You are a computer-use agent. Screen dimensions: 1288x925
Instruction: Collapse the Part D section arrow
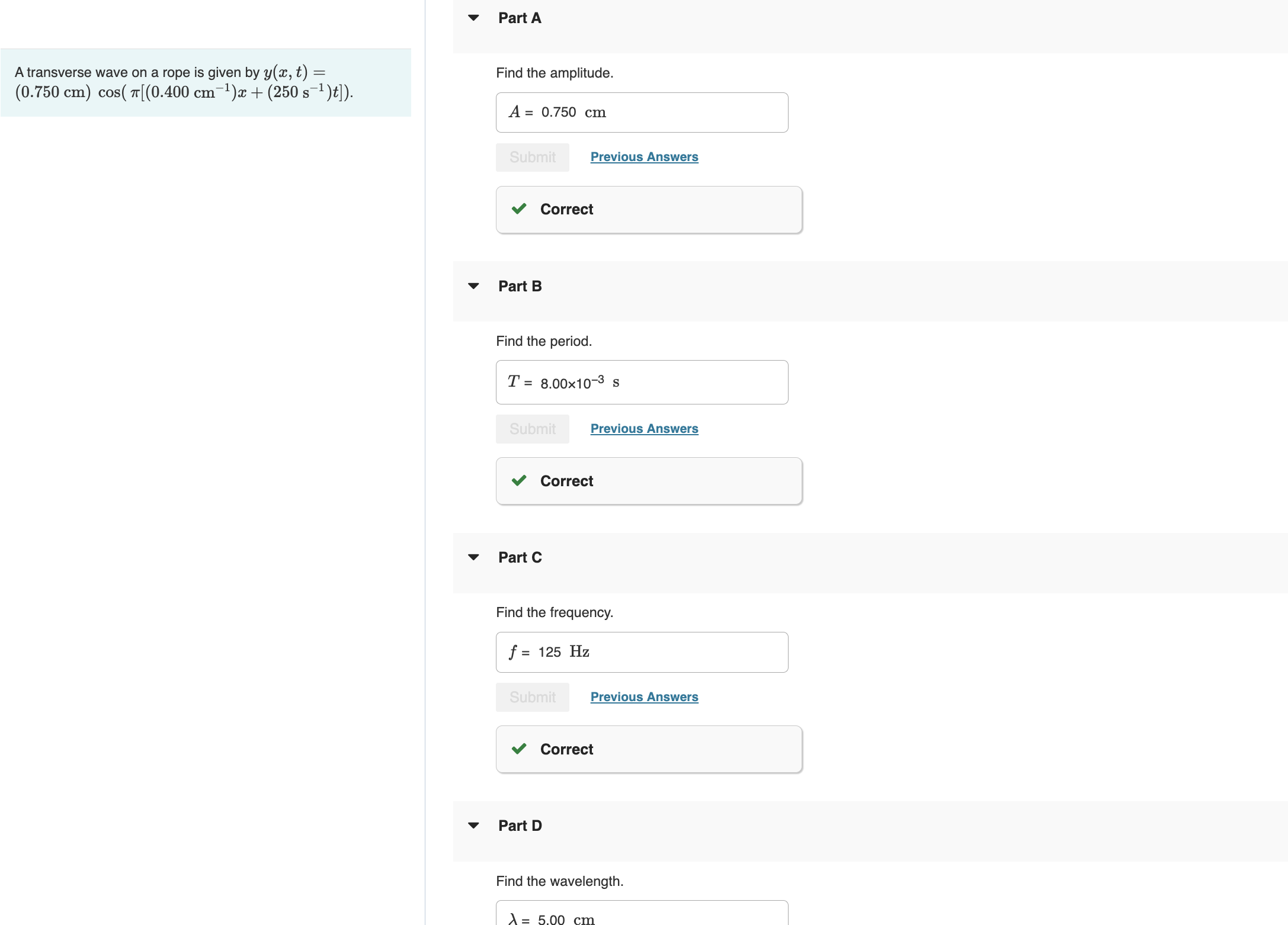(x=473, y=826)
